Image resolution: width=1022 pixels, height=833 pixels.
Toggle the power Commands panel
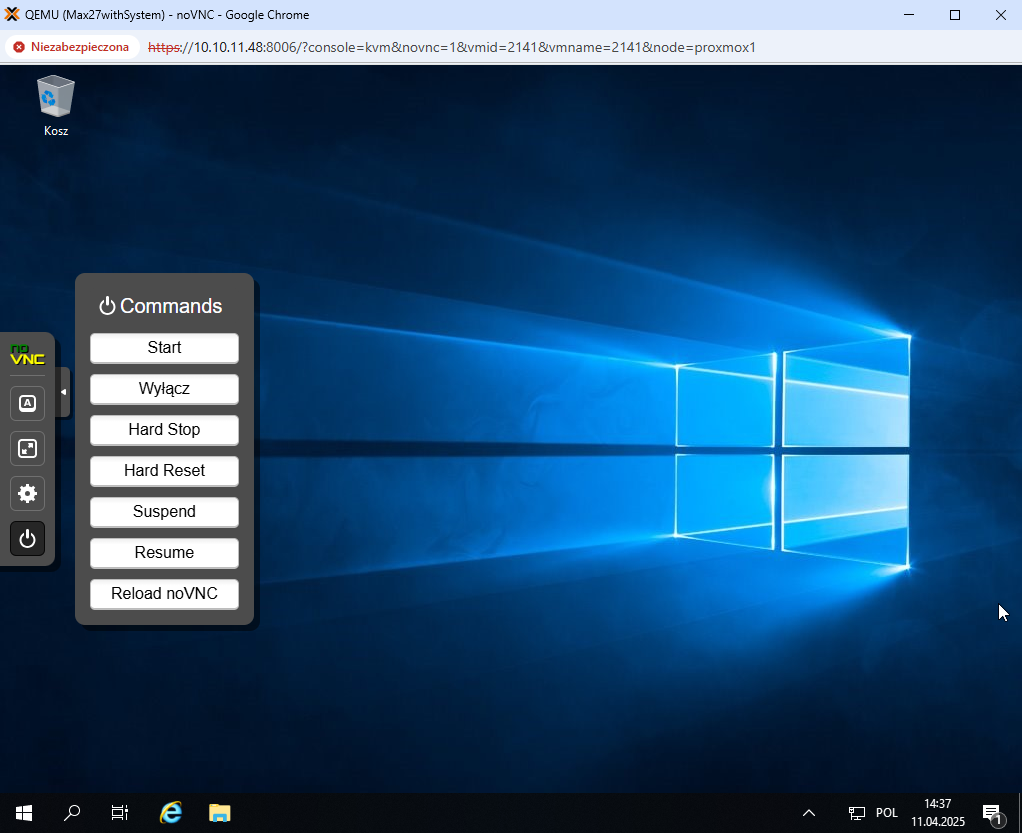click(27, 538)
